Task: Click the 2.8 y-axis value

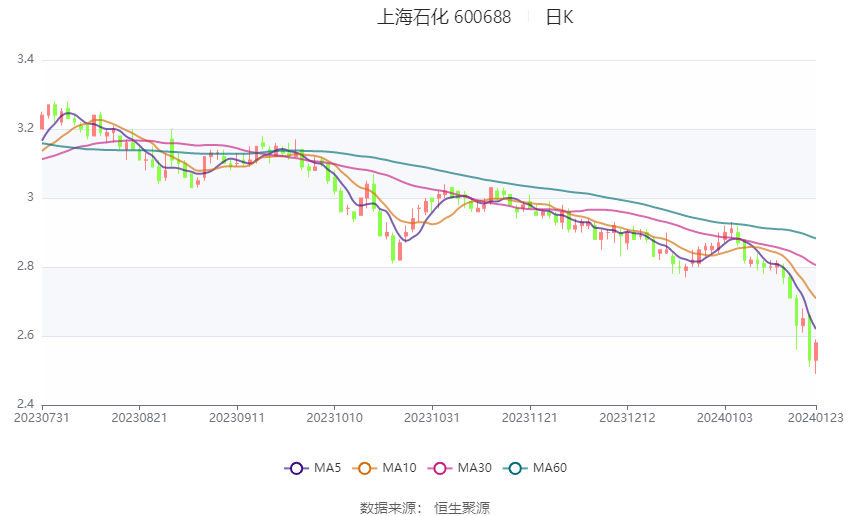Action: (25, 266)
